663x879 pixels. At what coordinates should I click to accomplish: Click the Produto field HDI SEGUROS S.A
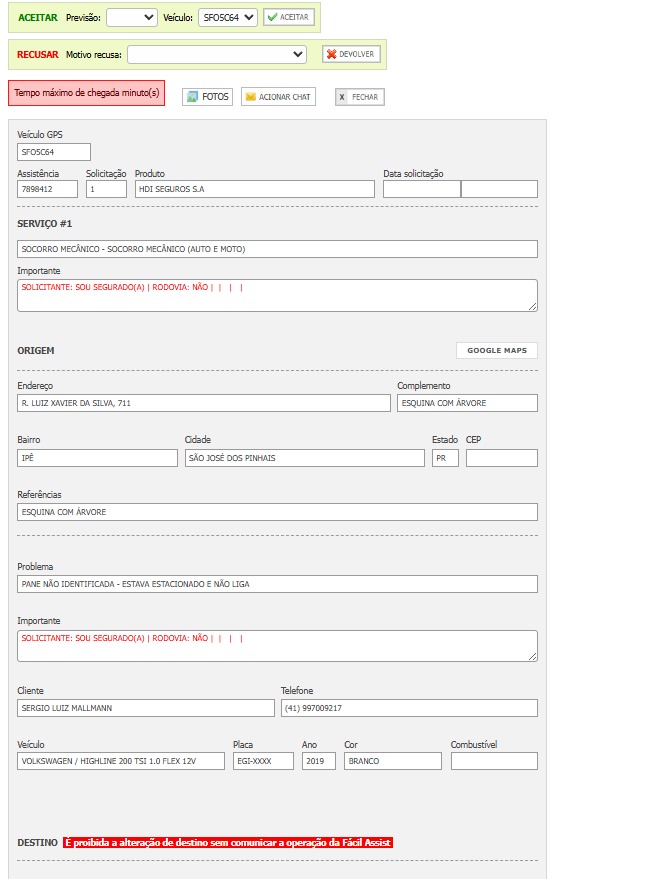point(254,189)
